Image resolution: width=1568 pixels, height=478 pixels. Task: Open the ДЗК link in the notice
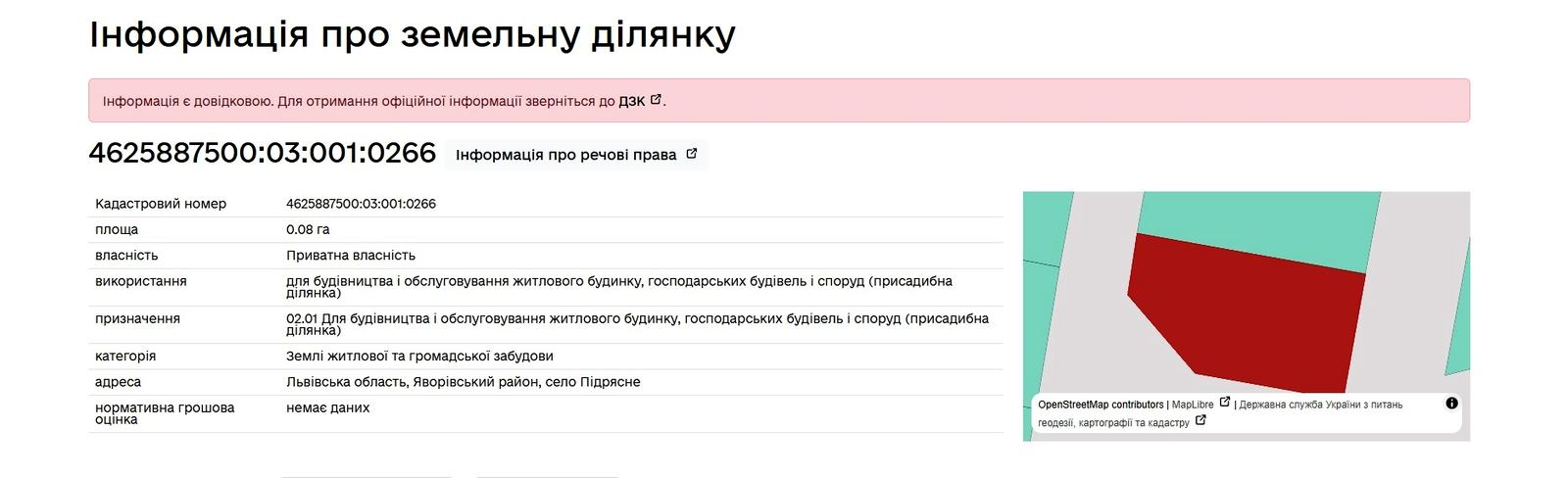pos(631,101)
